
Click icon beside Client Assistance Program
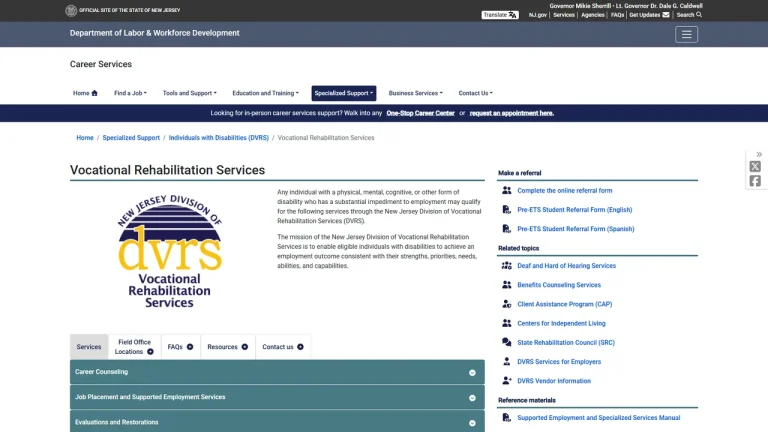(506, 304)
